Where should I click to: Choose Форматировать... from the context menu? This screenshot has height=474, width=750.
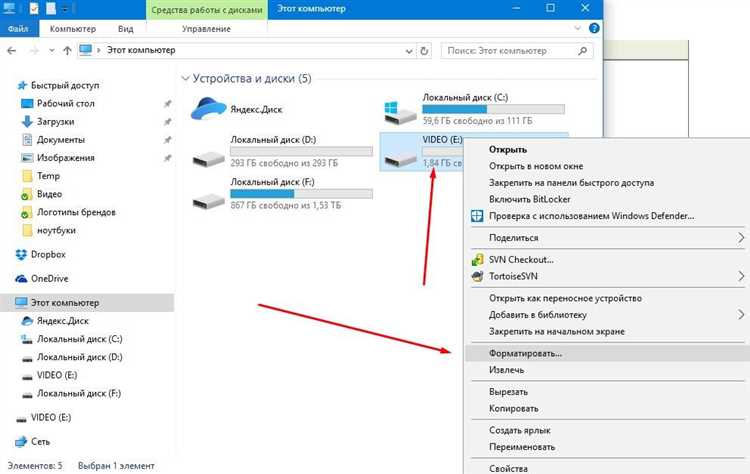526,352
